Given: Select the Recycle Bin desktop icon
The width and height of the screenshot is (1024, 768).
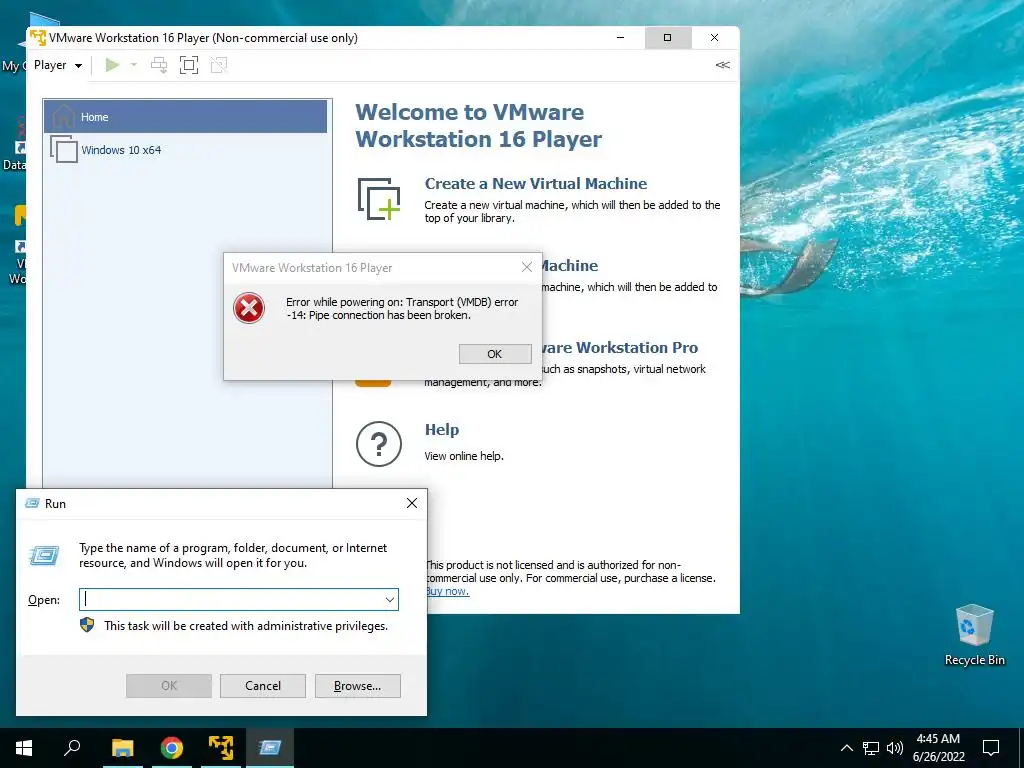Looking at the screenshot, I should point(974,635).
